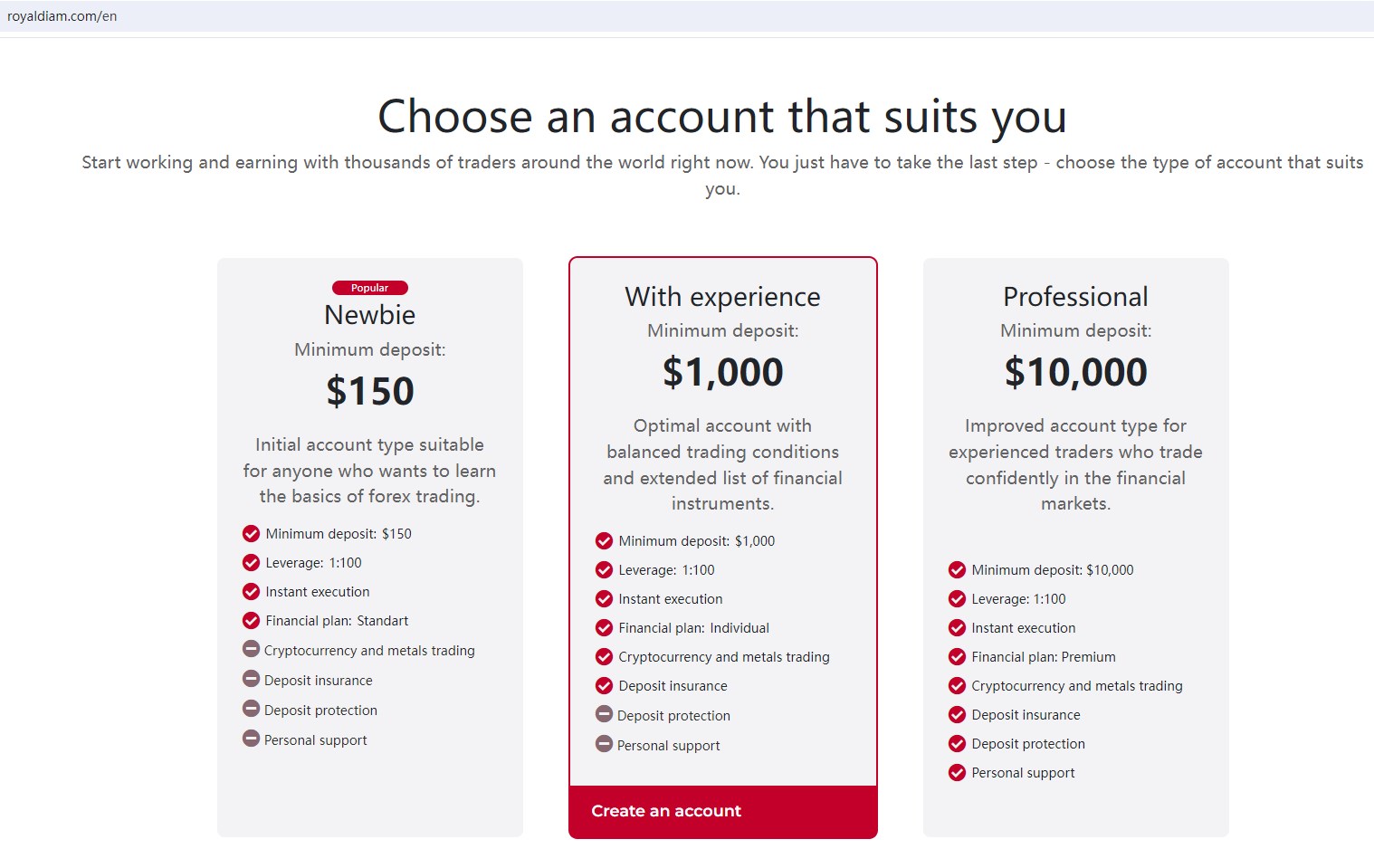Click the Newbie plan heading

(370, 315)
